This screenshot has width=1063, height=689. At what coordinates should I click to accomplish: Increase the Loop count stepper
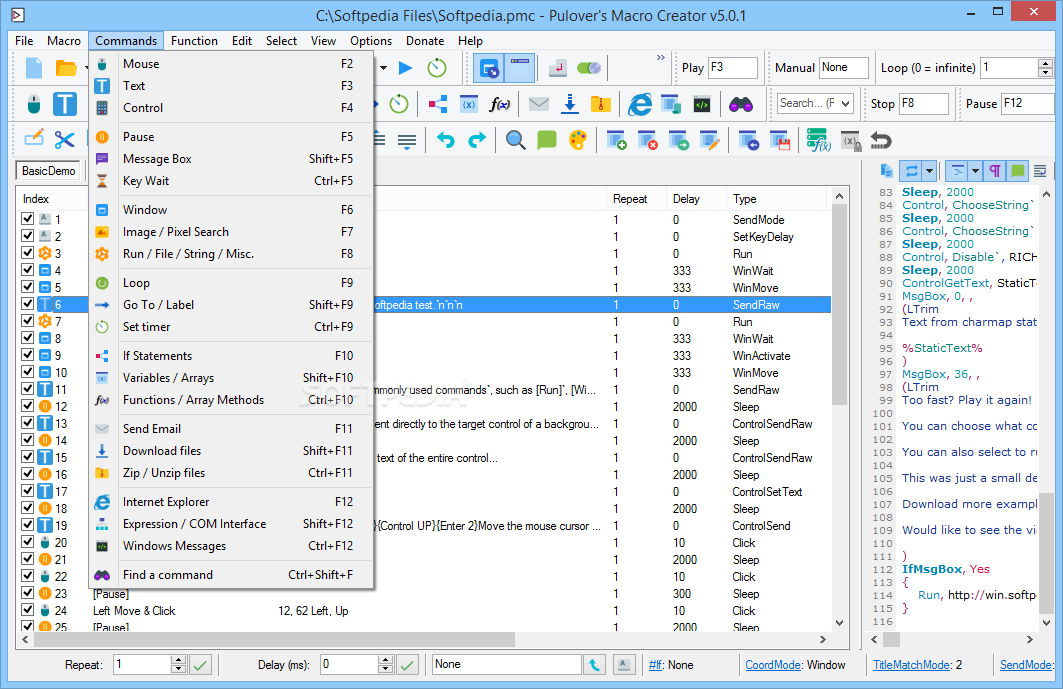[1045, 63]
